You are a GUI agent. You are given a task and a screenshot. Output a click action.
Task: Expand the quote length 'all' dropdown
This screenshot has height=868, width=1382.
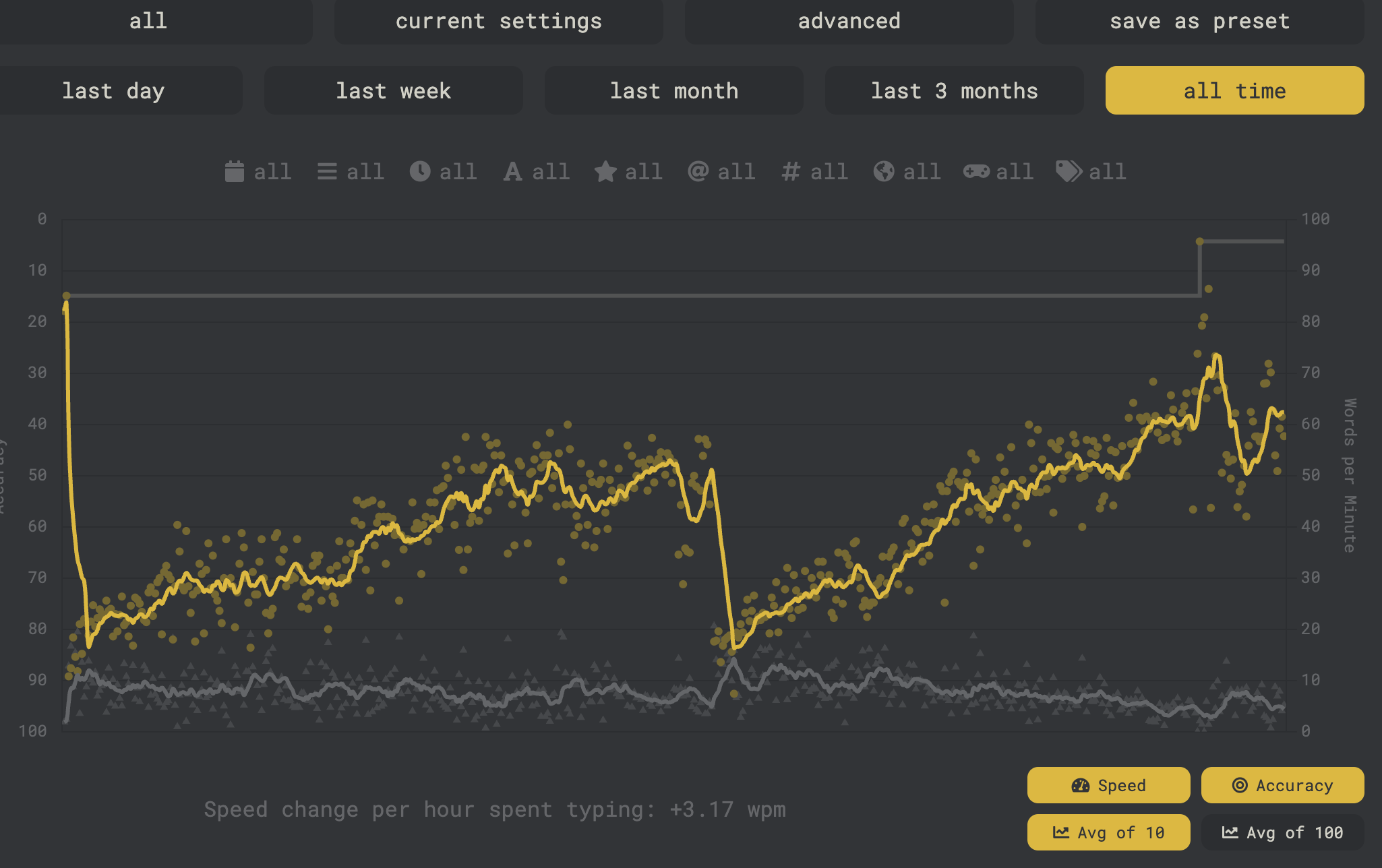[644, 172]
